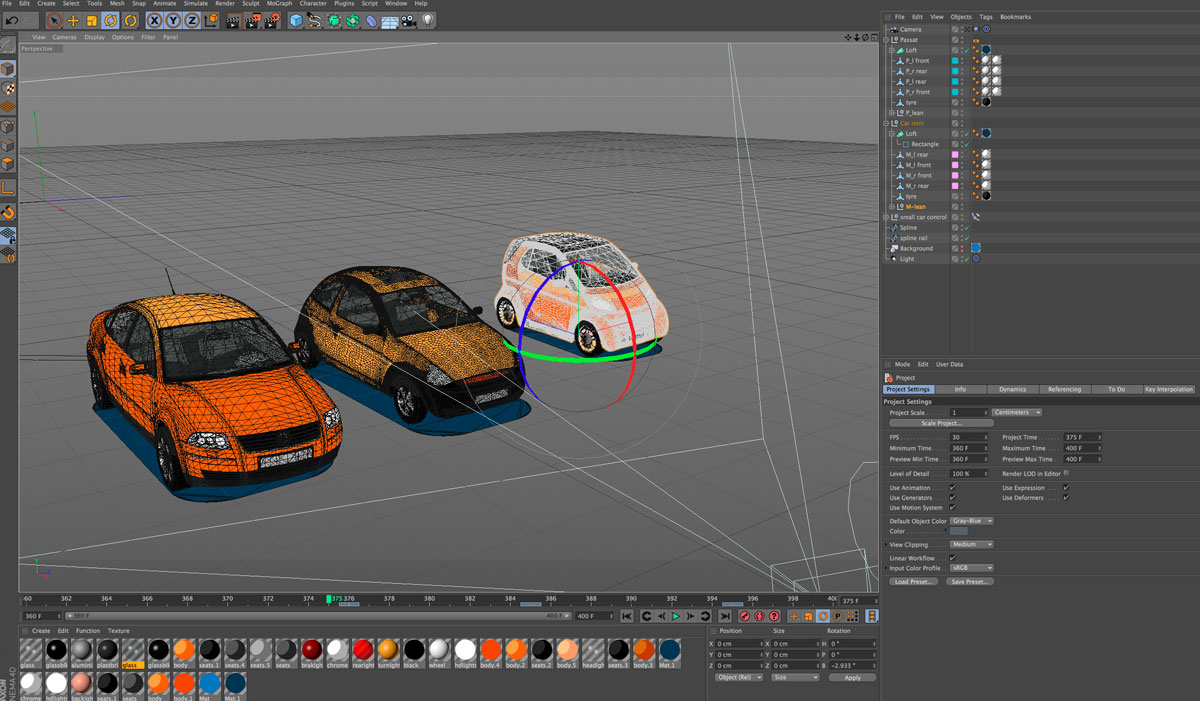Click the FPS value field
Viewport: 1200px width, 701px height.
(968, 437)
